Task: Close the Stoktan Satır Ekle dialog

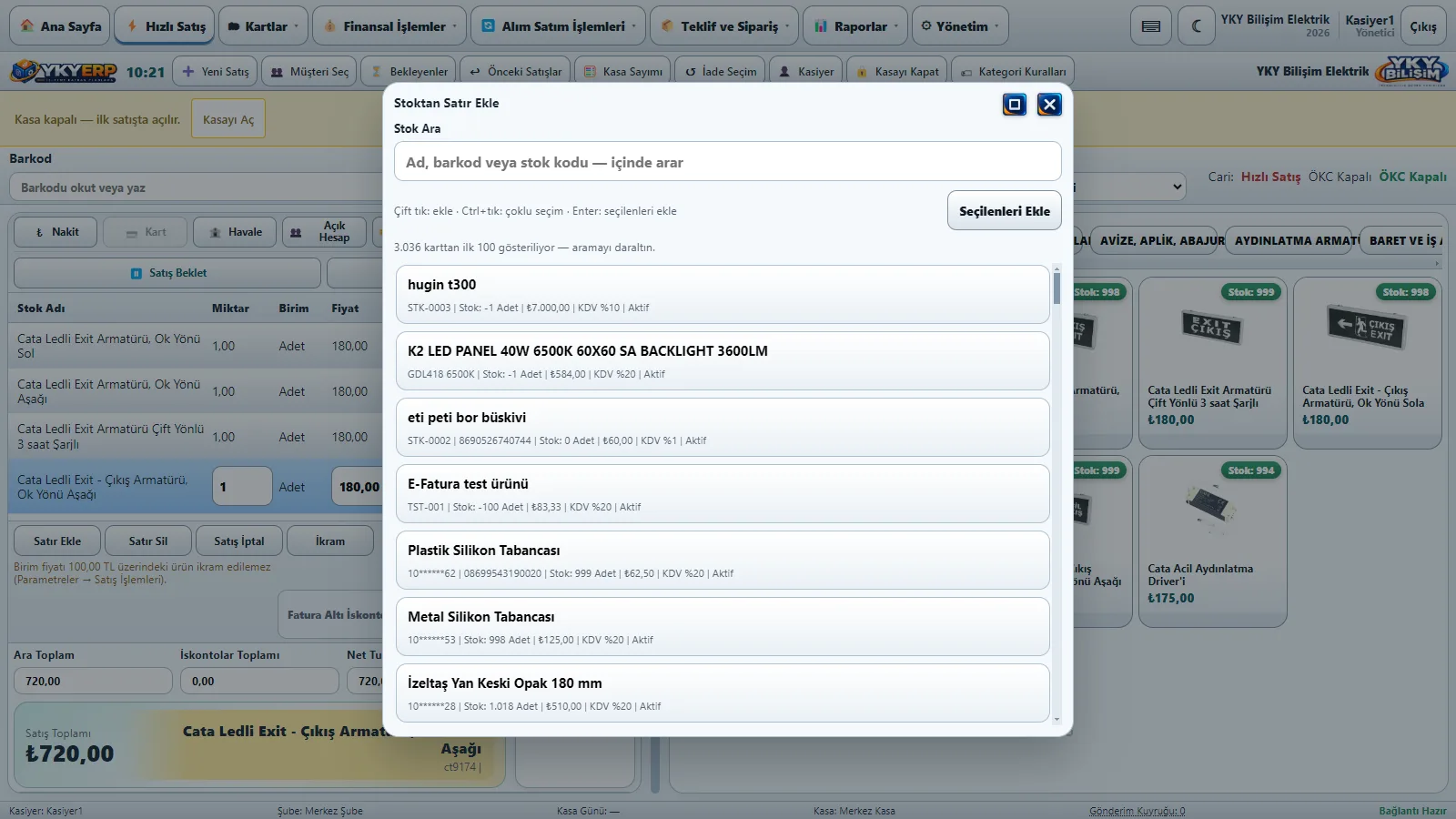Action: [x=1049, y=105]
